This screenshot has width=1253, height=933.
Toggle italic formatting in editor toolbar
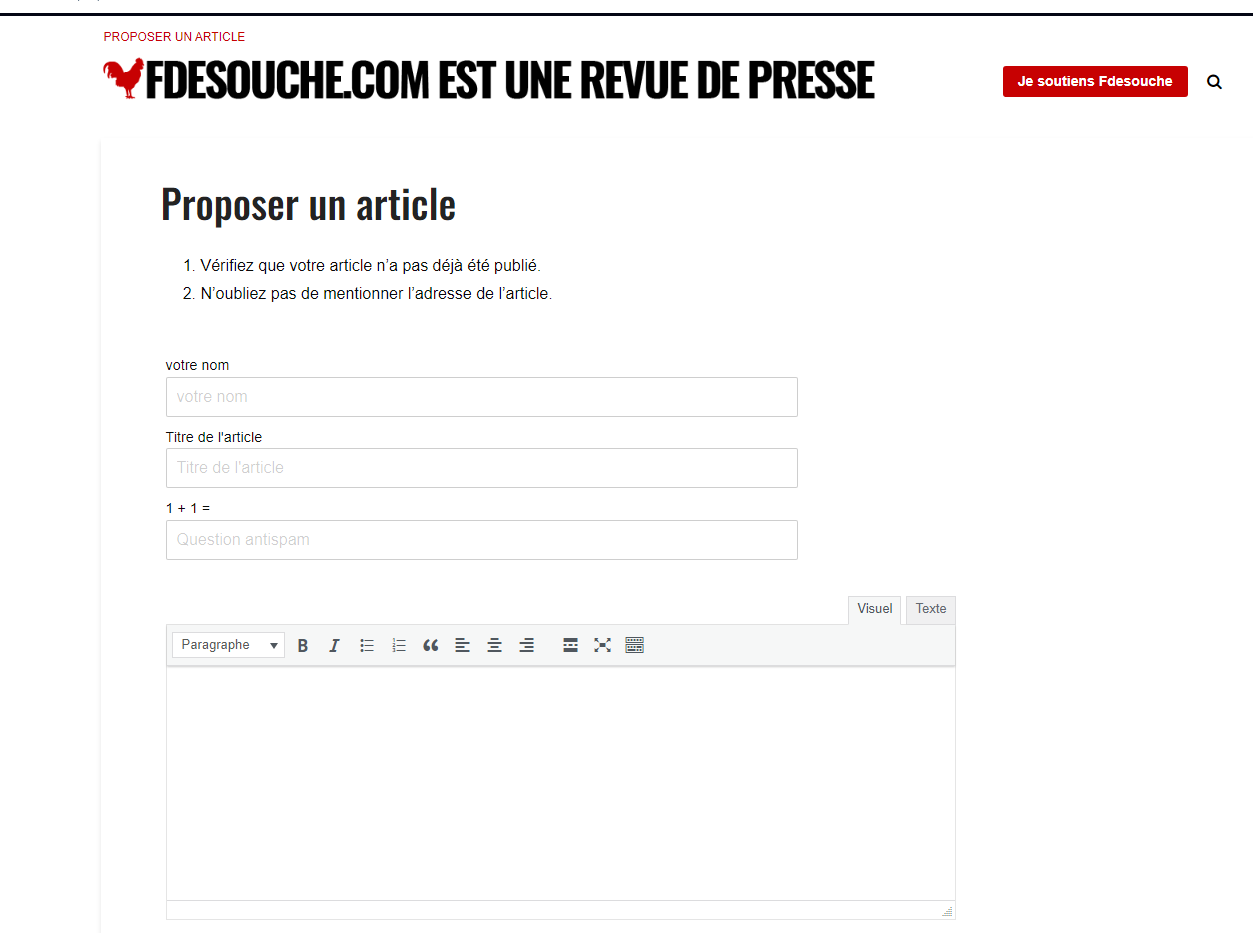pyautogui.click(x=335, y=645)
